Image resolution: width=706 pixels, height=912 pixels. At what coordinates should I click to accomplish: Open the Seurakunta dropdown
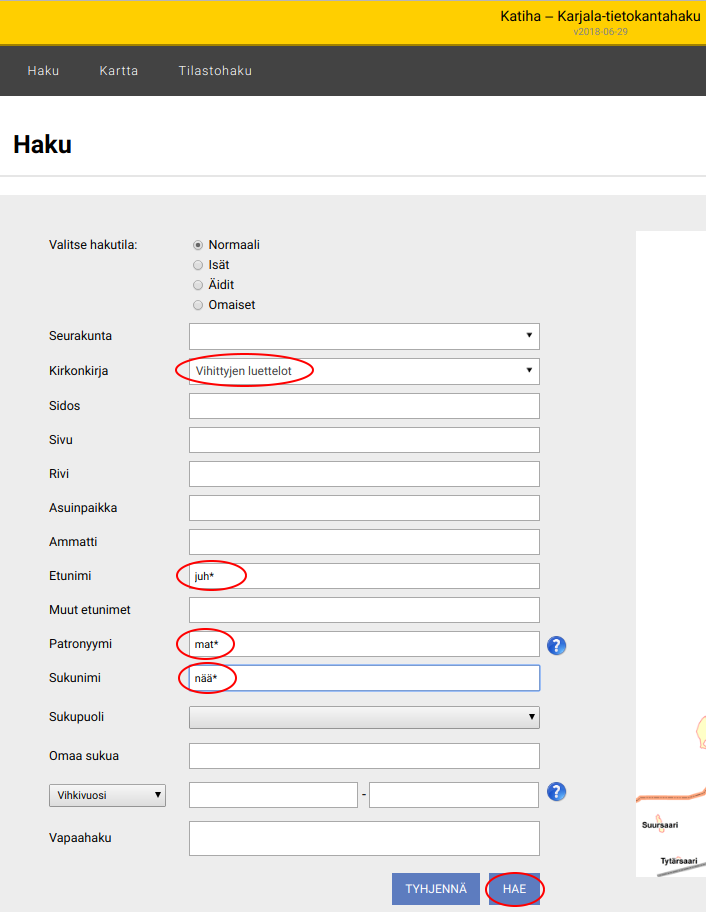(x=364, y=336)
